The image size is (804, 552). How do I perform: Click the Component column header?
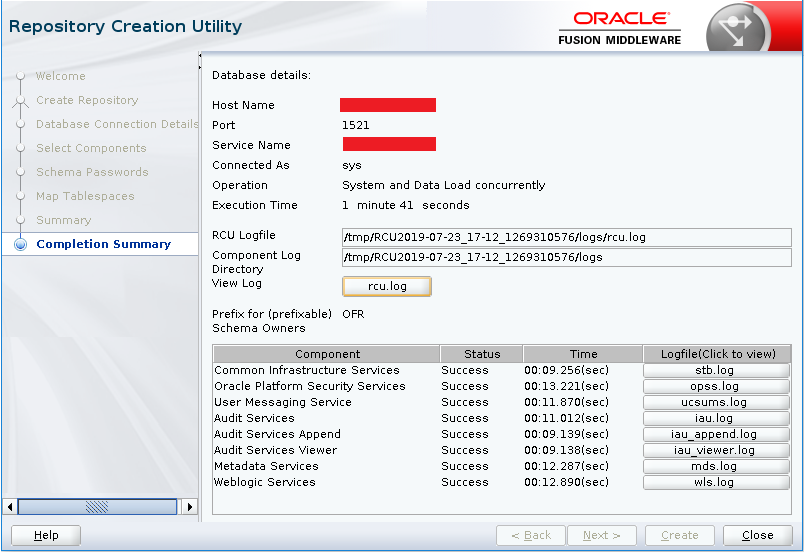[327, 354]
